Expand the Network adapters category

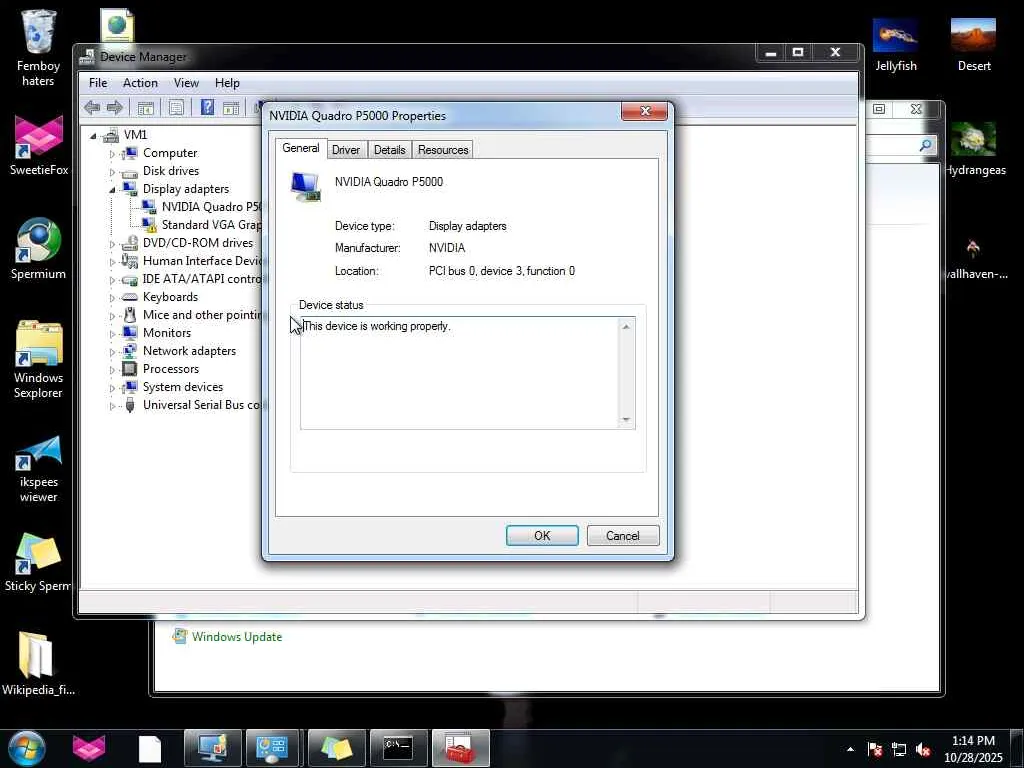point(112,353)
